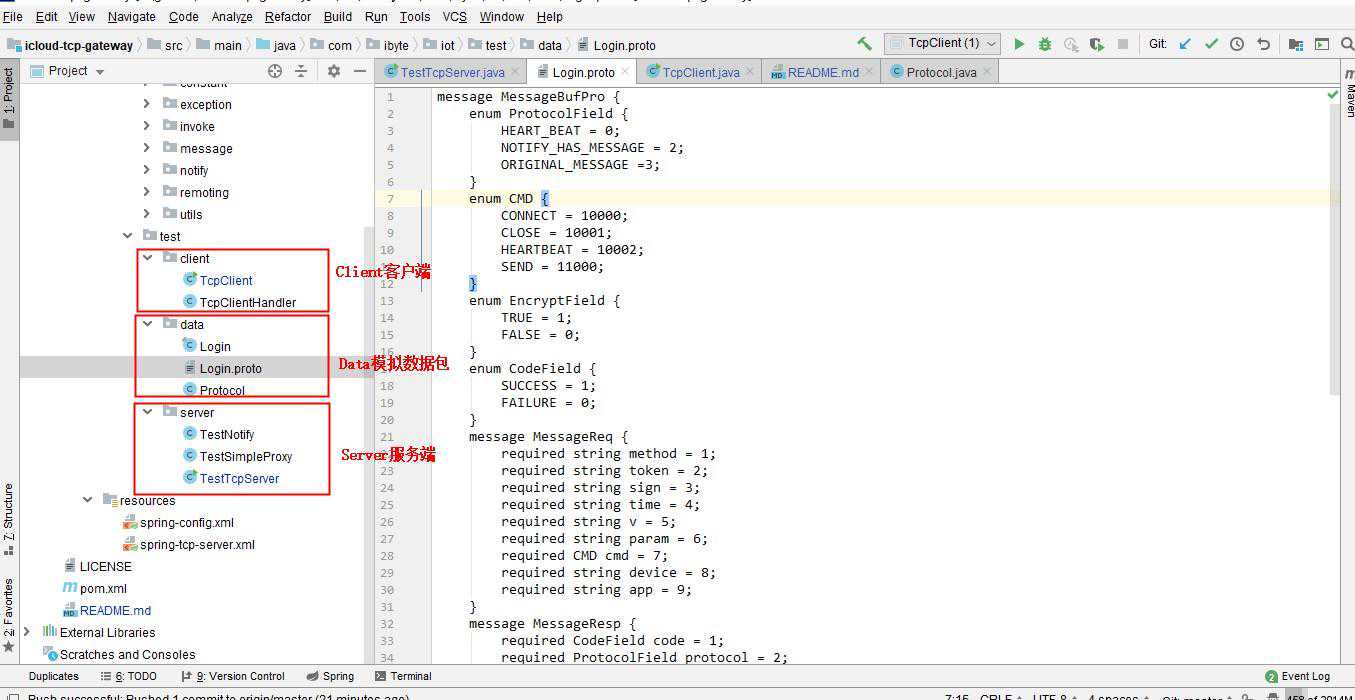Start debugging with the bug icon
Screen dimensions: 1355x700
(1045, 44)
